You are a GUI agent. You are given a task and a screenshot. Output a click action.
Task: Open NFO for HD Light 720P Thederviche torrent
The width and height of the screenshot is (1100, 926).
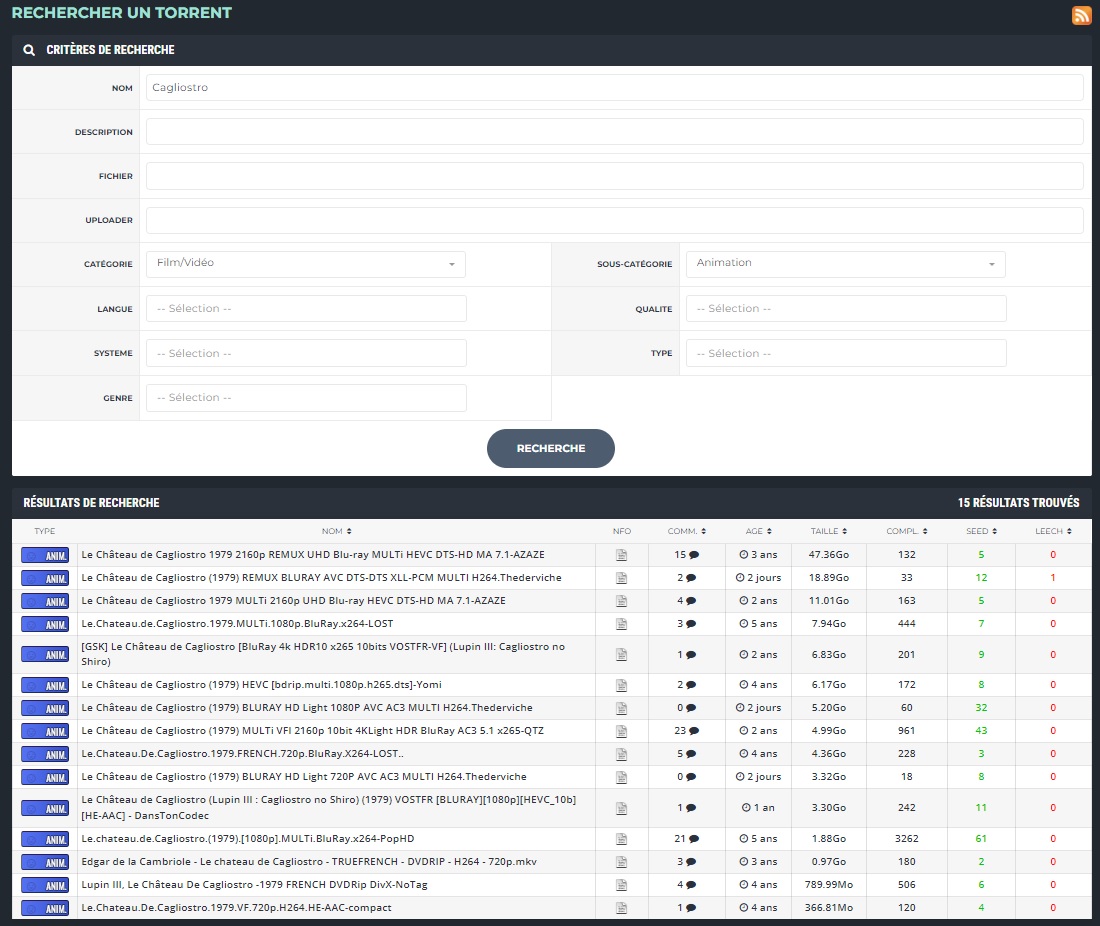point(622,777)
